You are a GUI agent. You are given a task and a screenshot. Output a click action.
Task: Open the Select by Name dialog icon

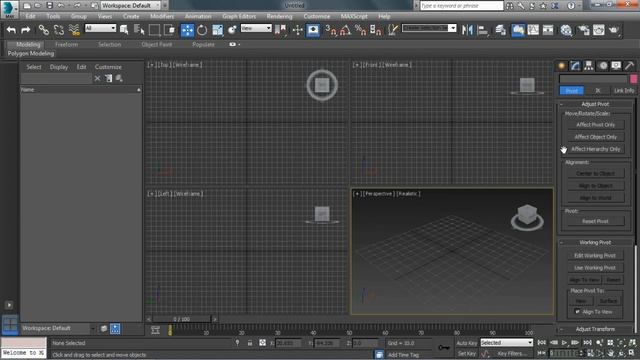[139, 30]
